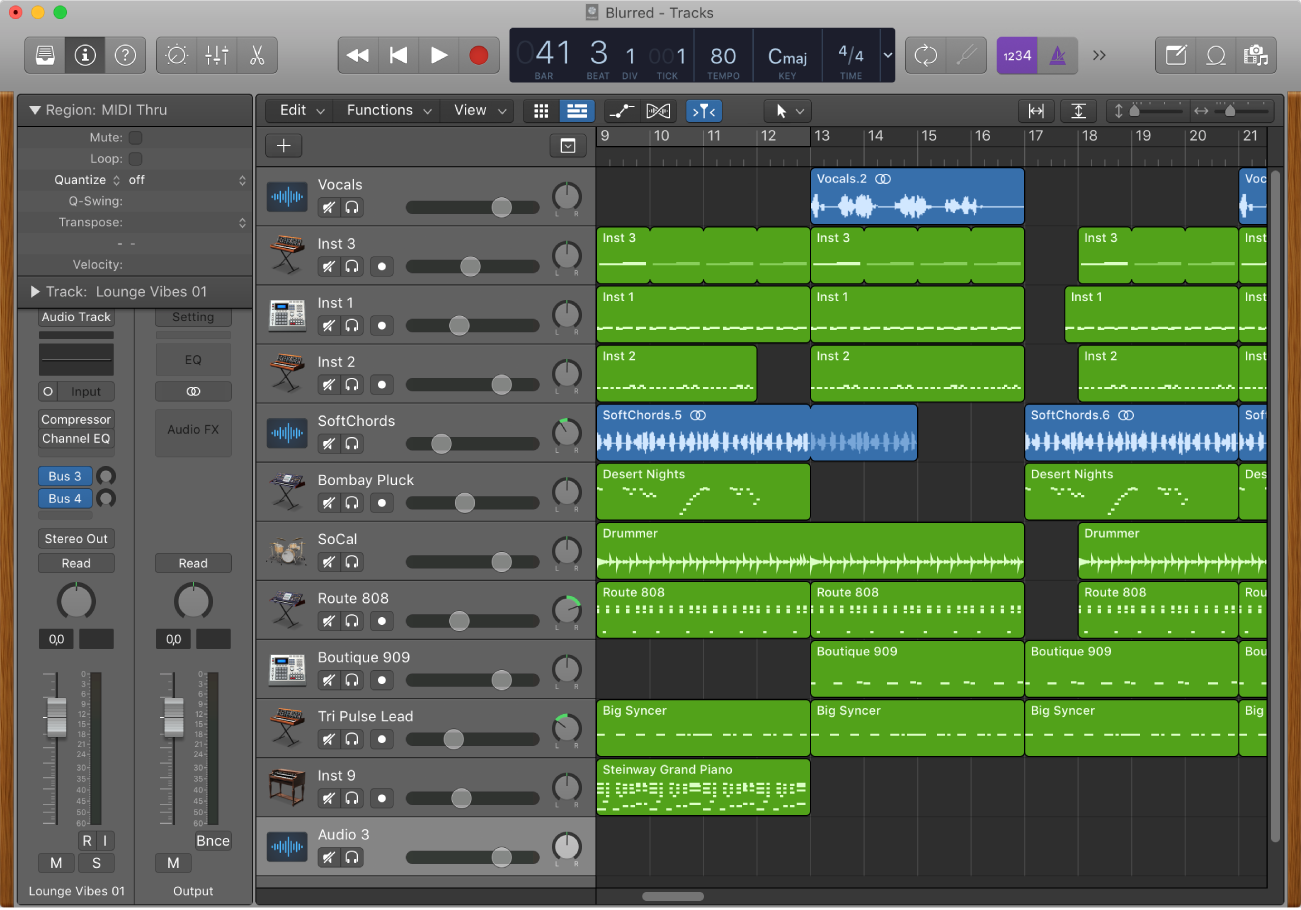Screen dimensions: 1301x910
Task: Click the Bus 3 send button
Action: click(64, 476)
